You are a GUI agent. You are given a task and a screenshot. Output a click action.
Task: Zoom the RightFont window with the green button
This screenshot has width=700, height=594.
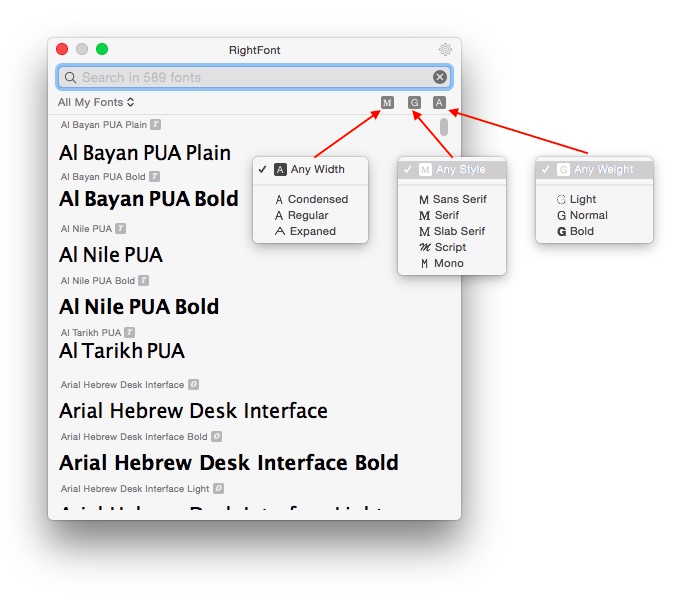pos(102,49)
